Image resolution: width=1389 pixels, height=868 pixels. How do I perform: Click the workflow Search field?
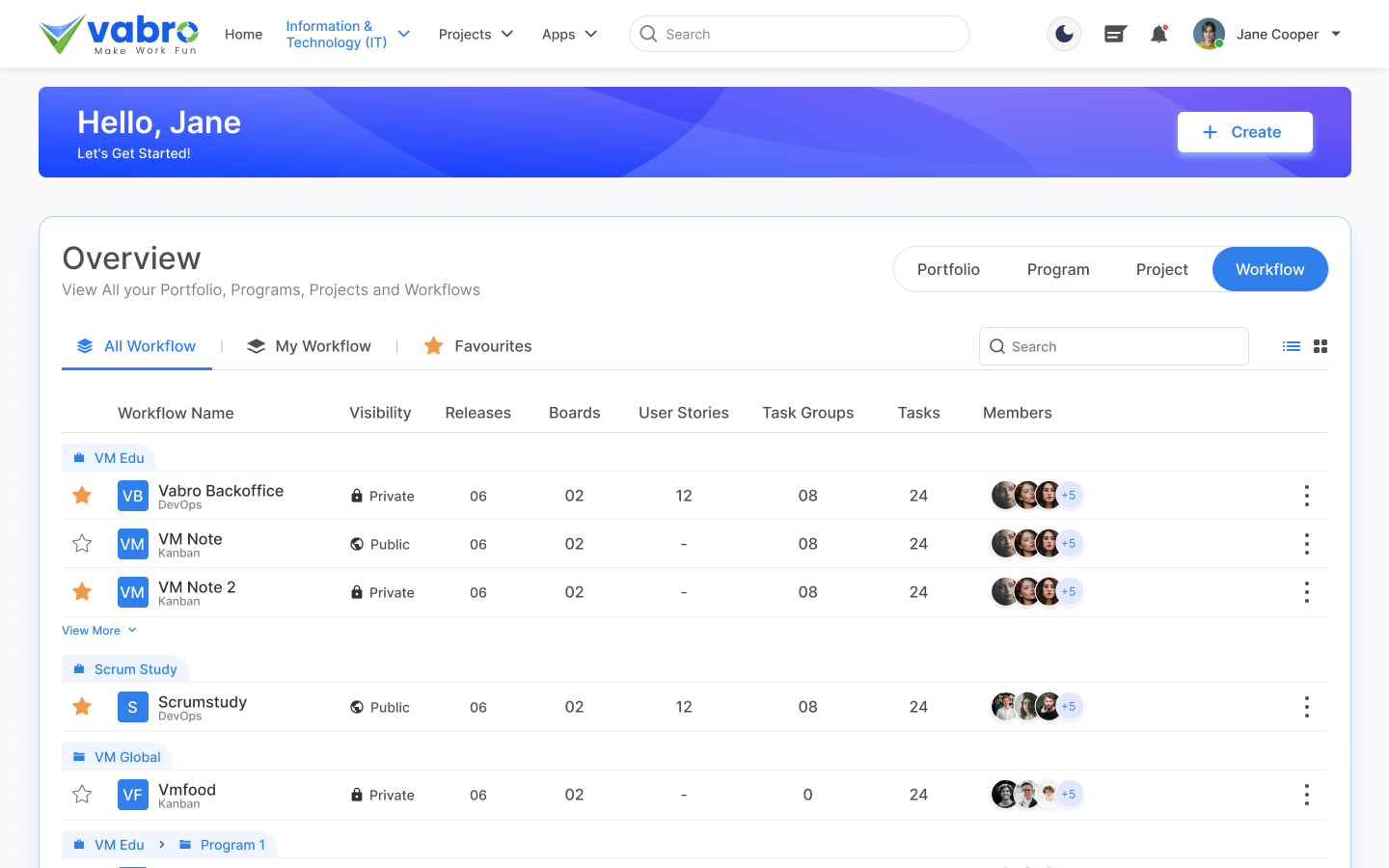[1114, 346]
